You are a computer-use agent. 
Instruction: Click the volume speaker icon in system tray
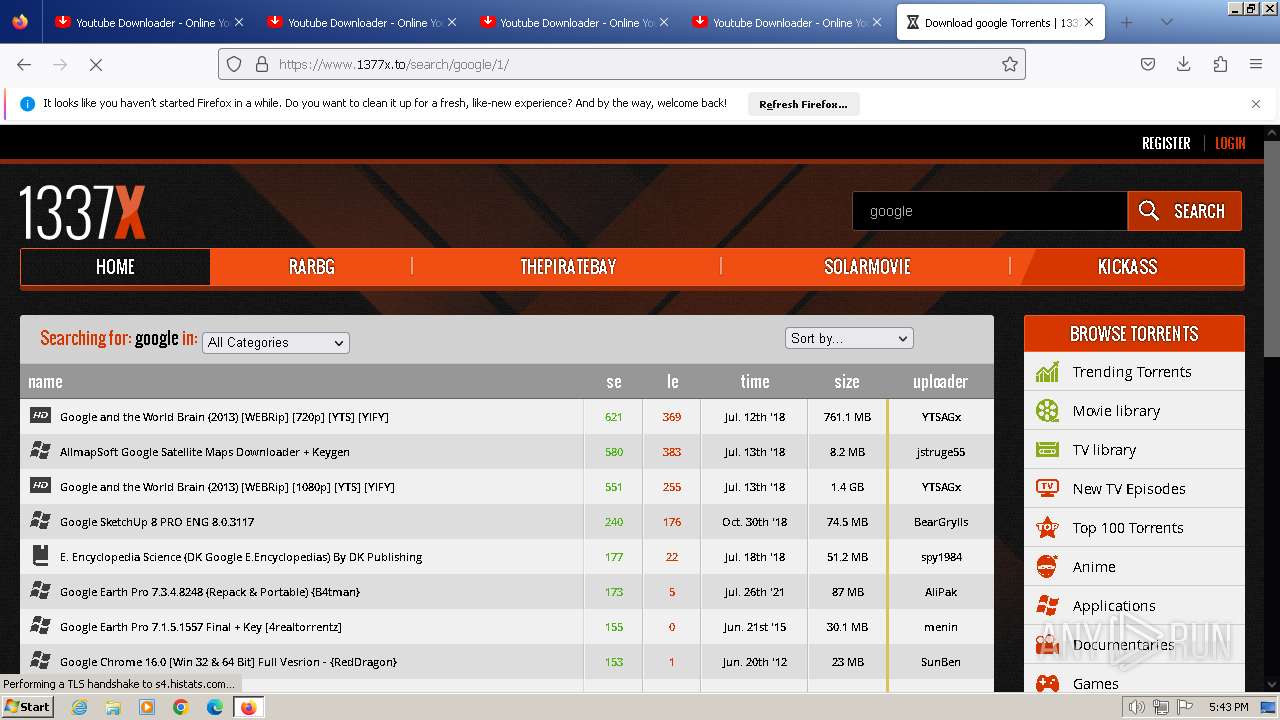tap(1137, 707)
